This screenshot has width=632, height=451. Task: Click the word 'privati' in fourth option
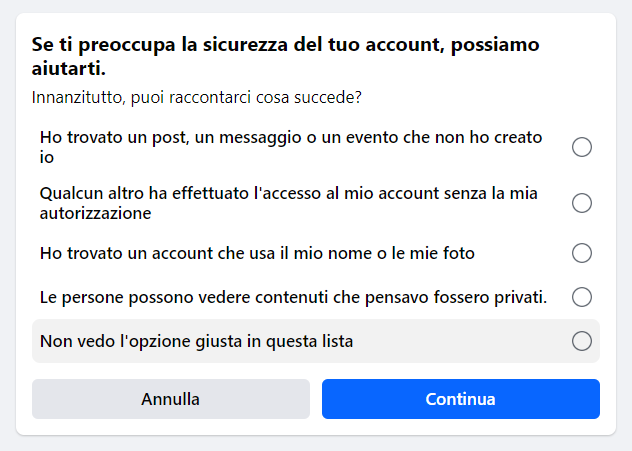point(520,297)
